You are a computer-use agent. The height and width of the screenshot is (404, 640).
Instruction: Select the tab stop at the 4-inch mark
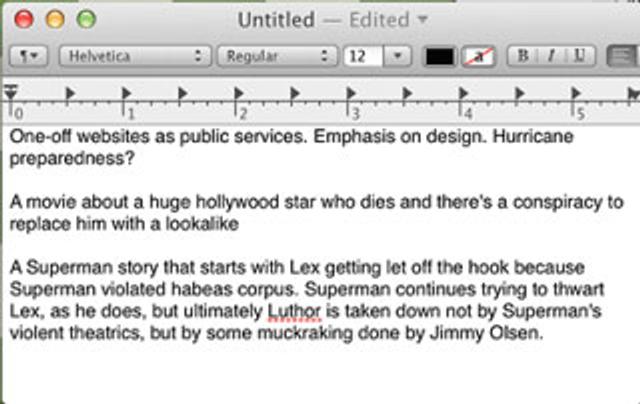463,93
